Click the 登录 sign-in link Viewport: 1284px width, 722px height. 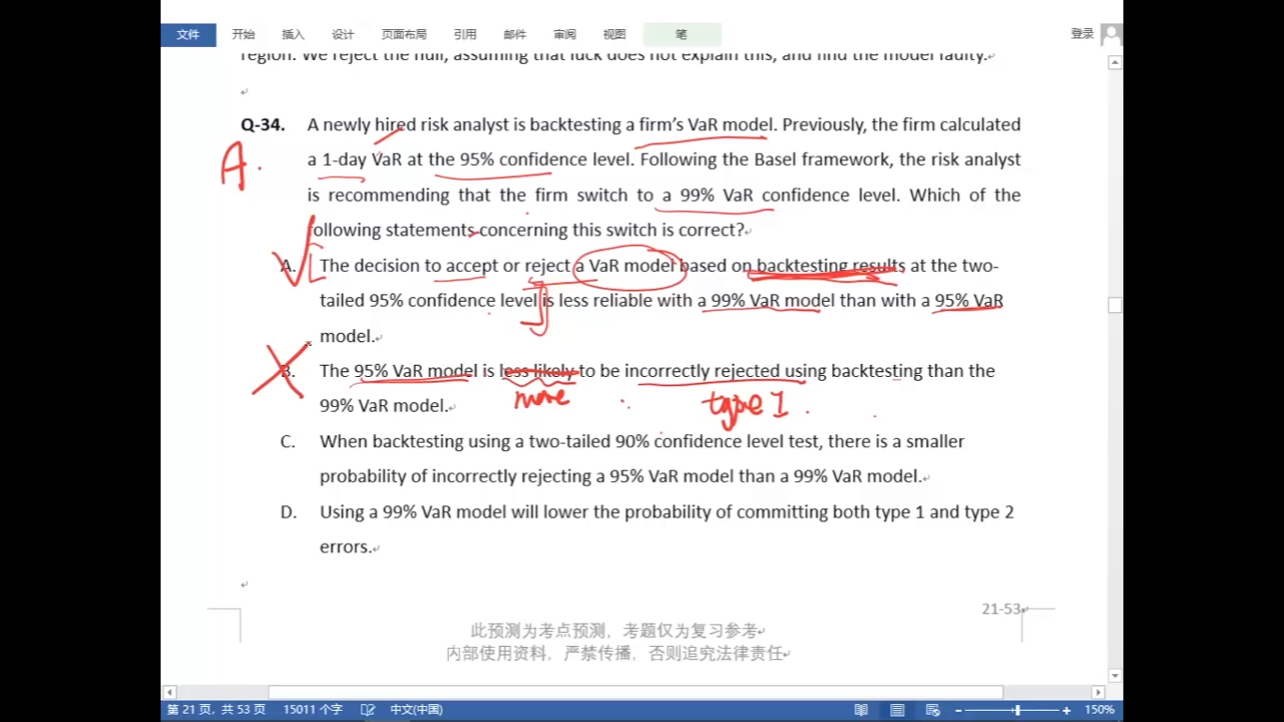coord(1082,34)
